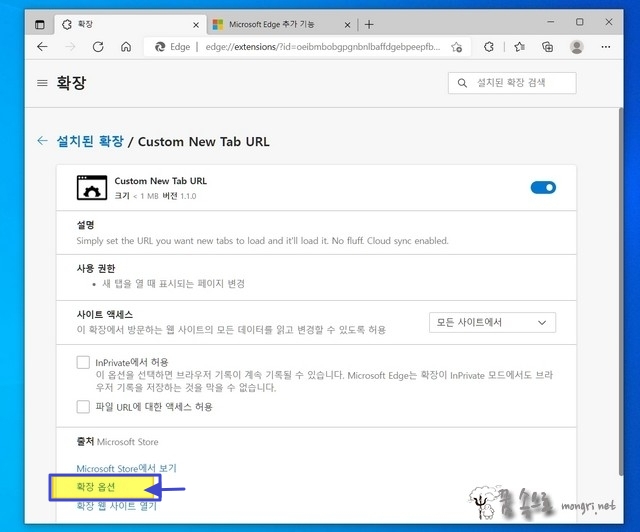Select the extension description text starting 'Simply set the URL'
This screenshot has height=532, width=640.
pos(262,241)
